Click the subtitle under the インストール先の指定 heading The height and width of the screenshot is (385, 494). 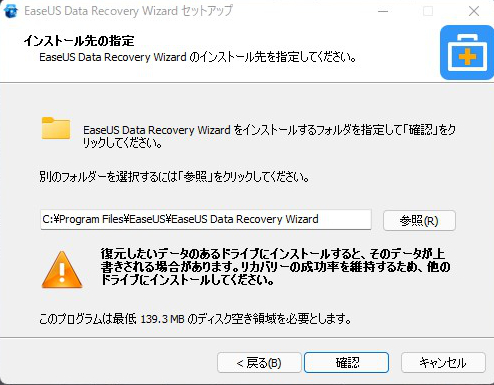[x=198, y=57]
